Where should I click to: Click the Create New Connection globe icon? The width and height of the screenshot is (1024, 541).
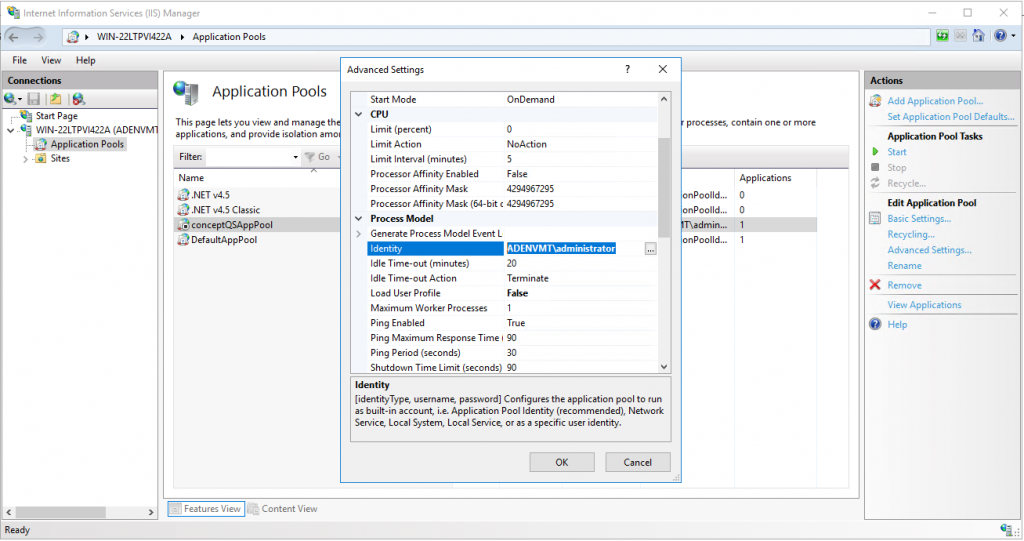10,99
